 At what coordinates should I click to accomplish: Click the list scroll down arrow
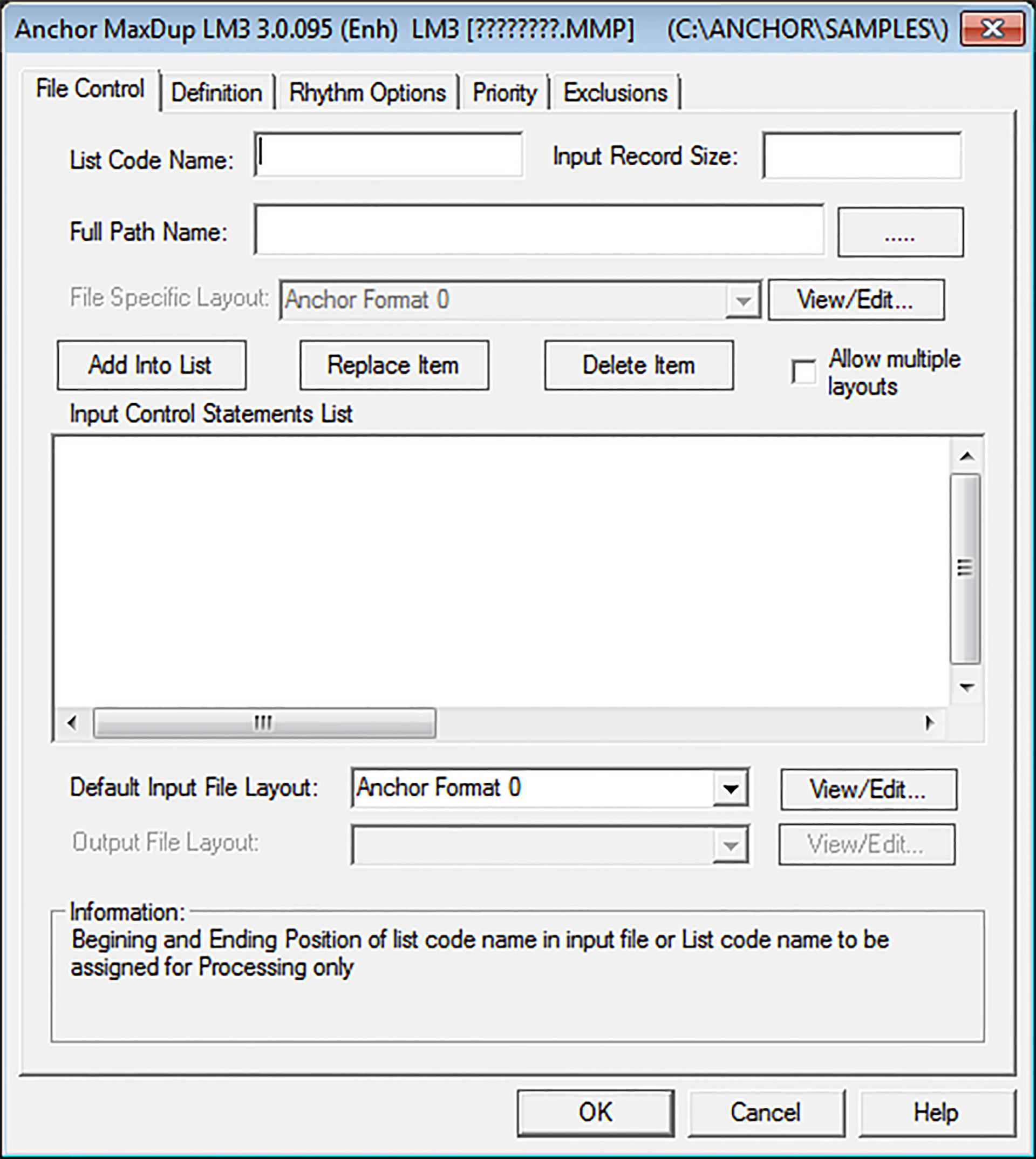(966, 687)
